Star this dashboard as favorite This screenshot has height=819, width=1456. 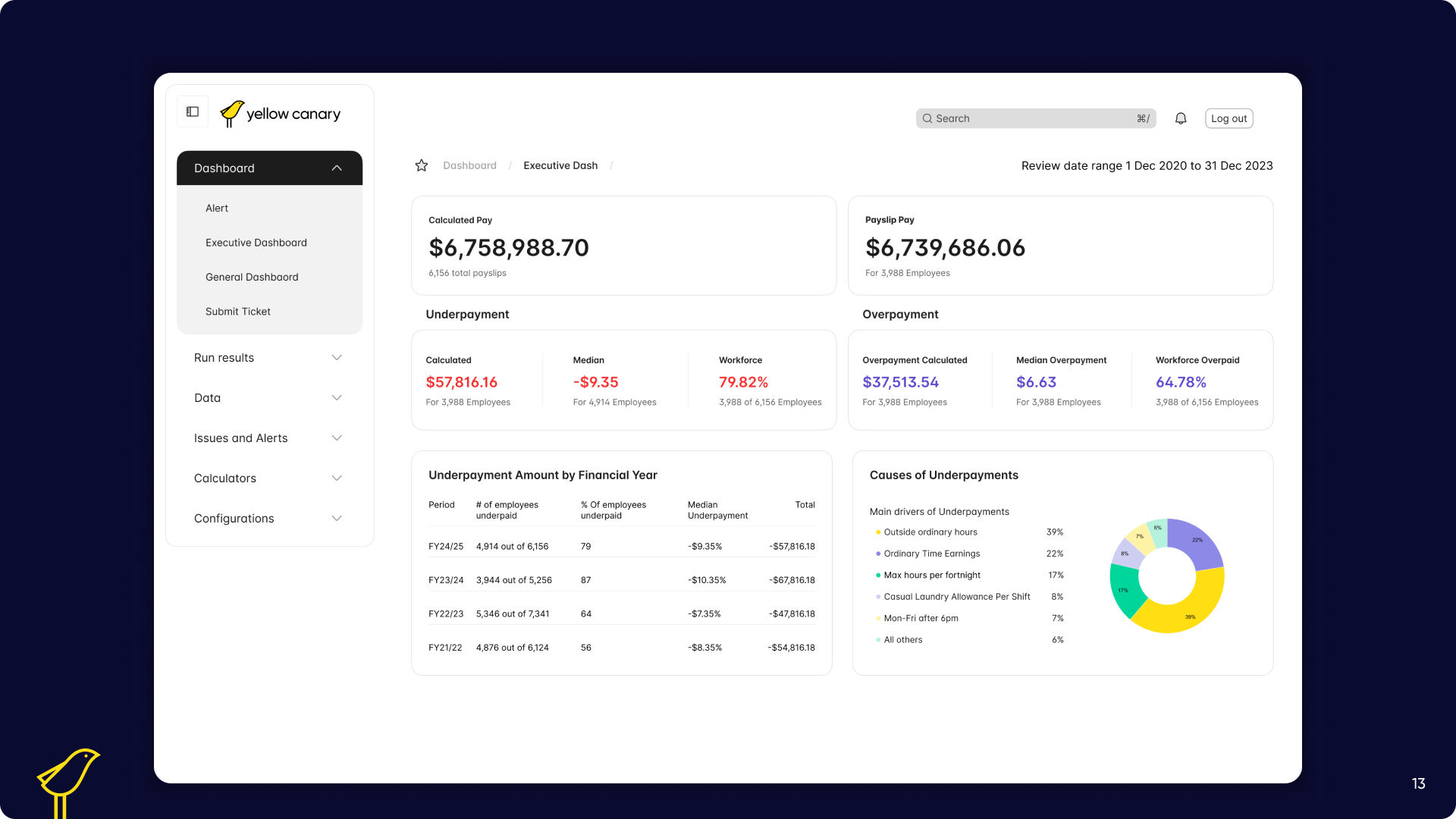pos(422,165)
